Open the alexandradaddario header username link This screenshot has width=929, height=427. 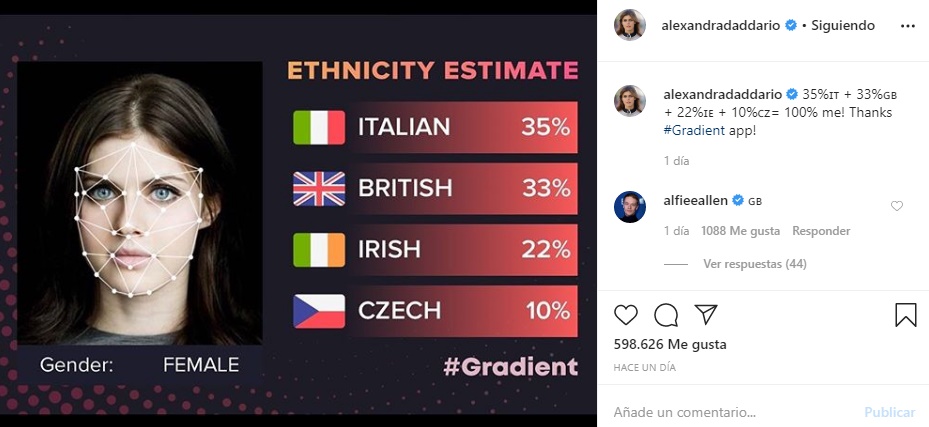tap(720, 25)
